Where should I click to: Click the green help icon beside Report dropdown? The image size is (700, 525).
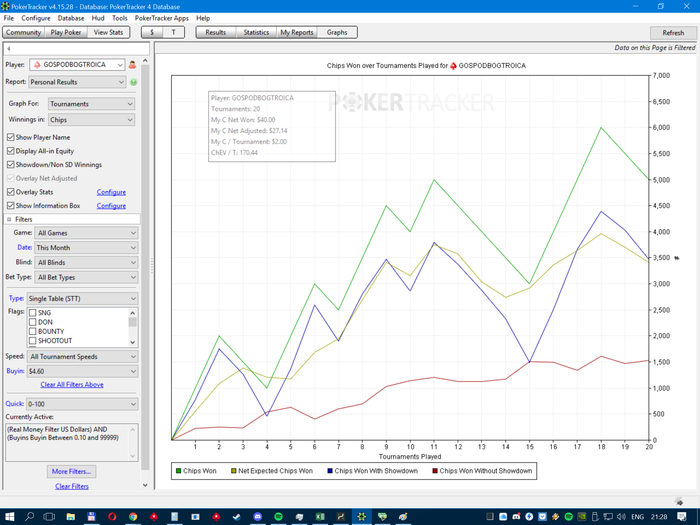[x=133, y=82]
